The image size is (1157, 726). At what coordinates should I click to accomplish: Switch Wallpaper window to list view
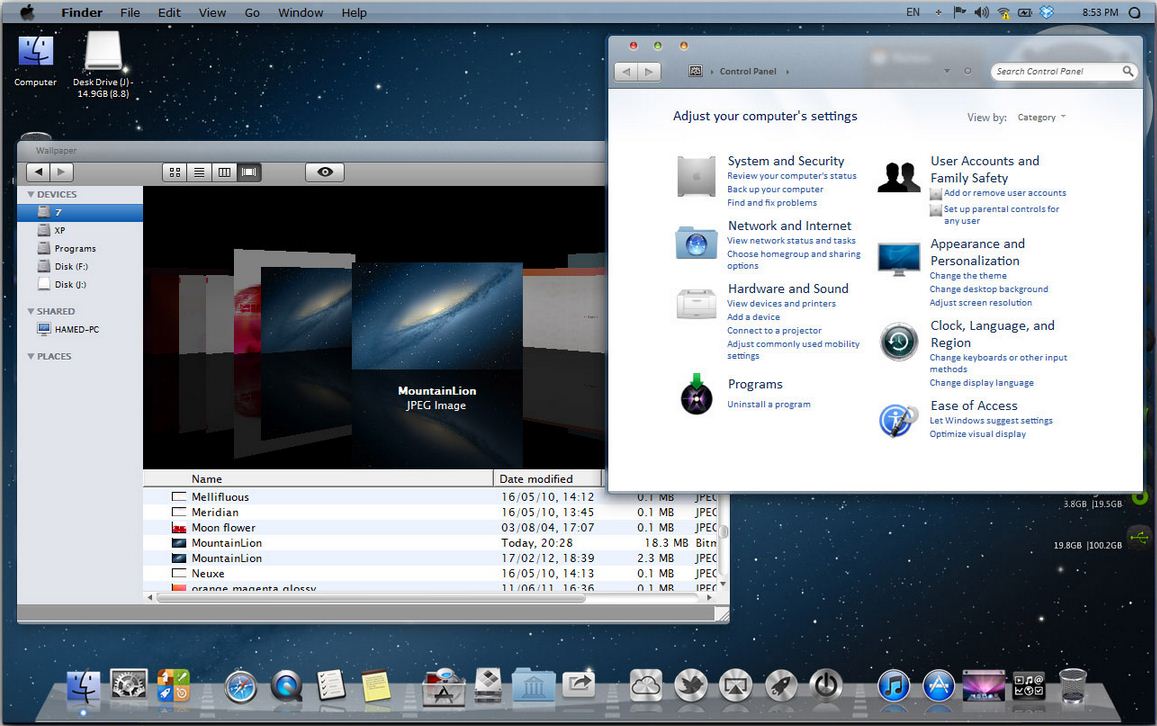click(199, 172)
